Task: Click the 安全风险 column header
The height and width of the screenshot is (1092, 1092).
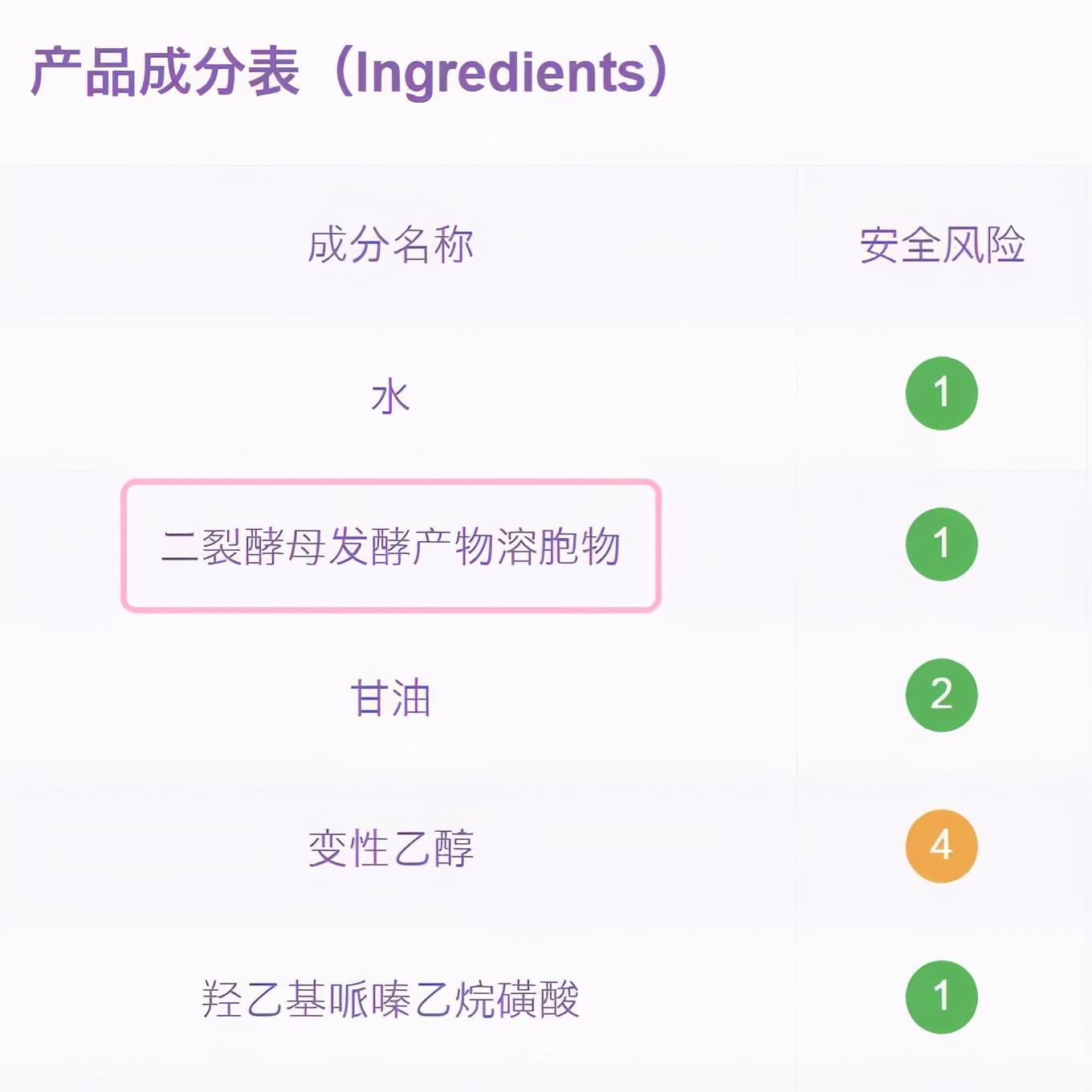Action: pyautogui.click(x=942, y=245)
